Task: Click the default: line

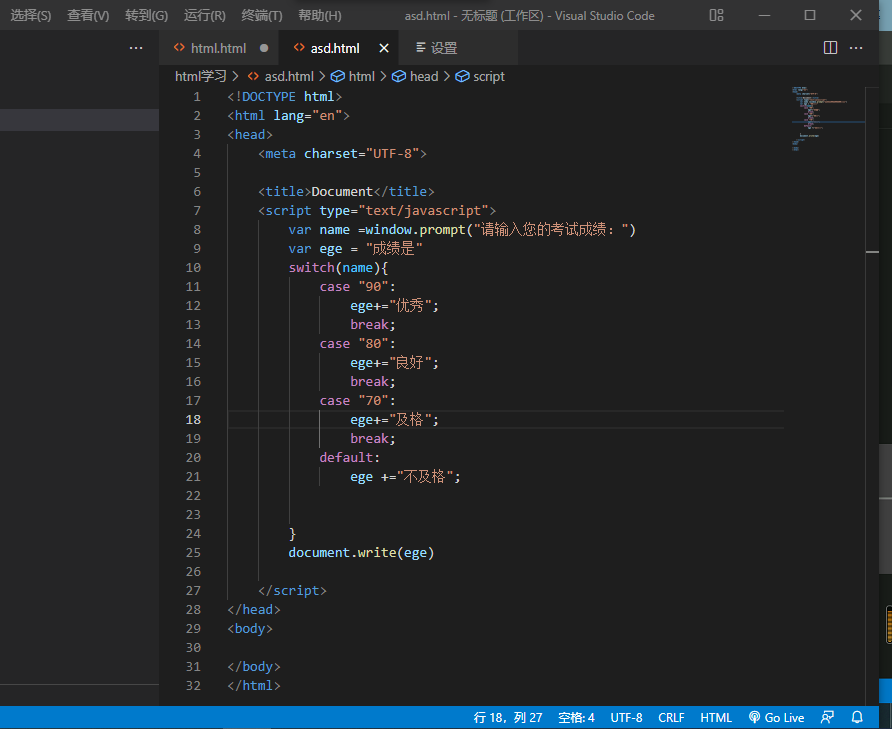Action: tap(349, 458)
